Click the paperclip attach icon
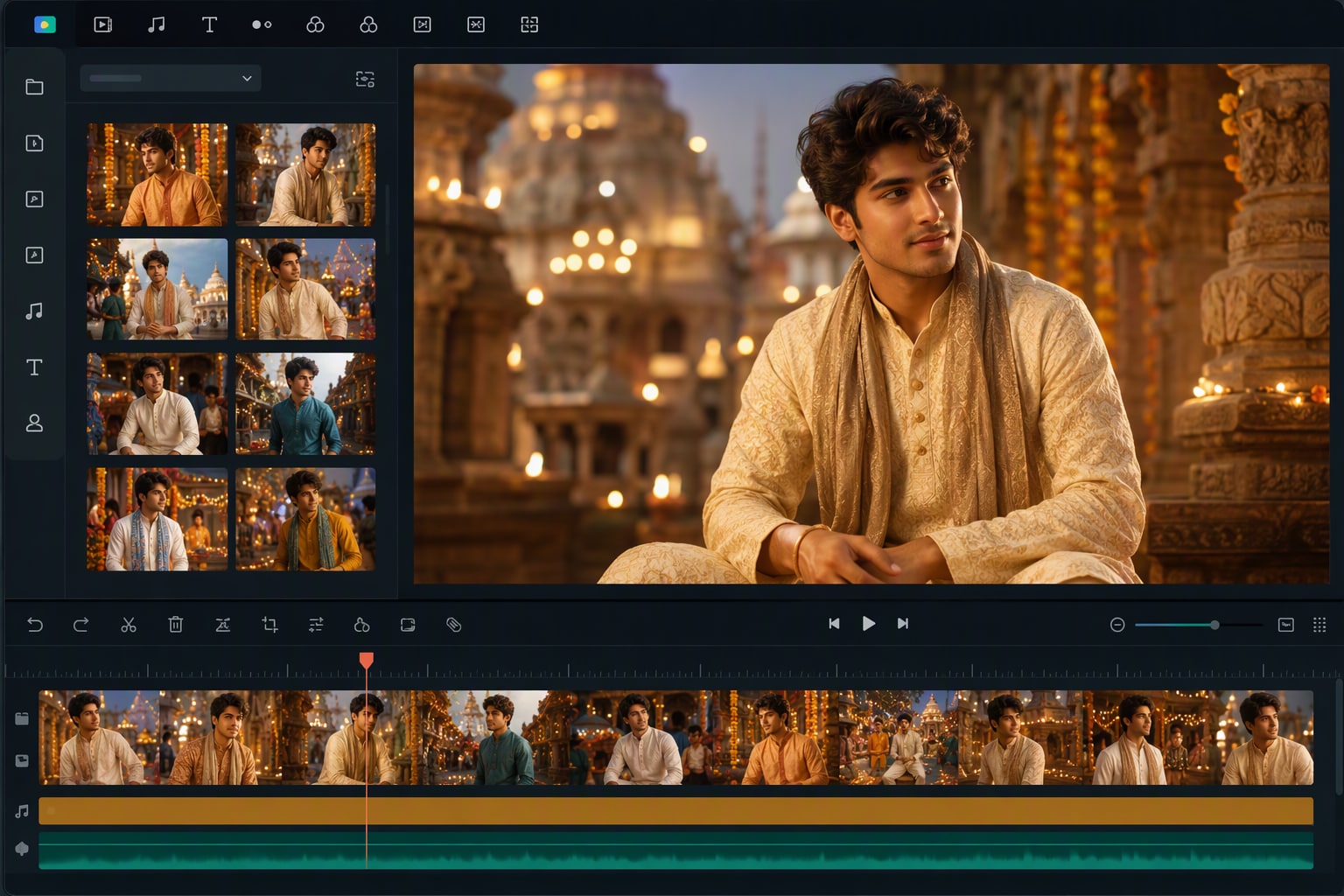 click(453, 624)
